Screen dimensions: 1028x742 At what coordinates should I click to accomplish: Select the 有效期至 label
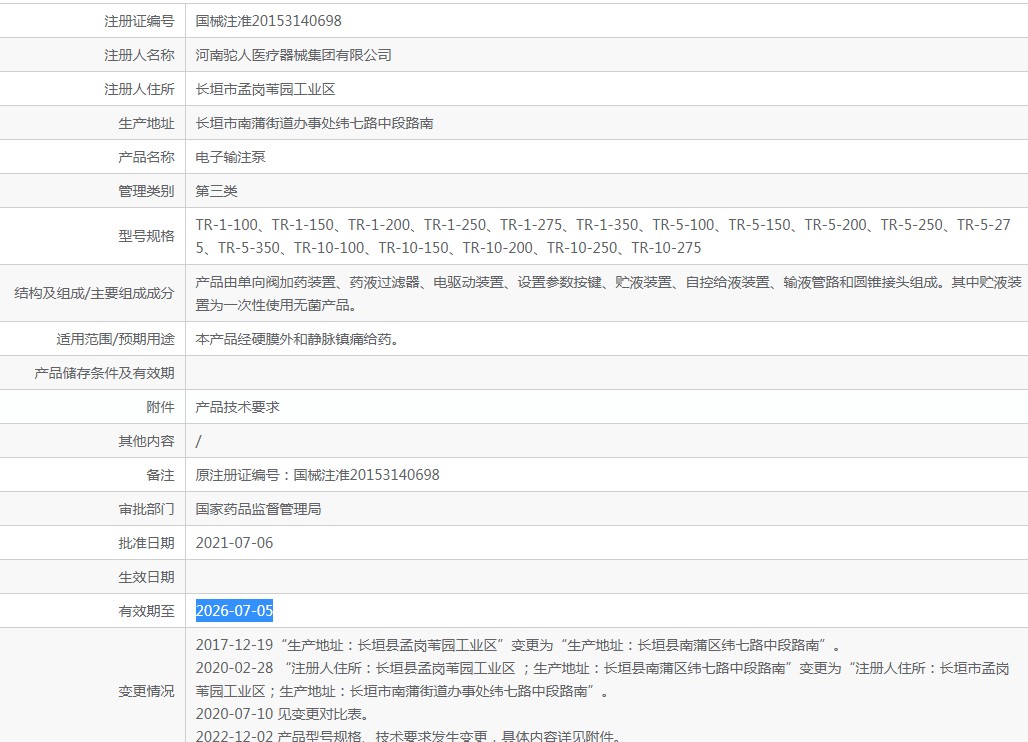click(x=146, y=612)
